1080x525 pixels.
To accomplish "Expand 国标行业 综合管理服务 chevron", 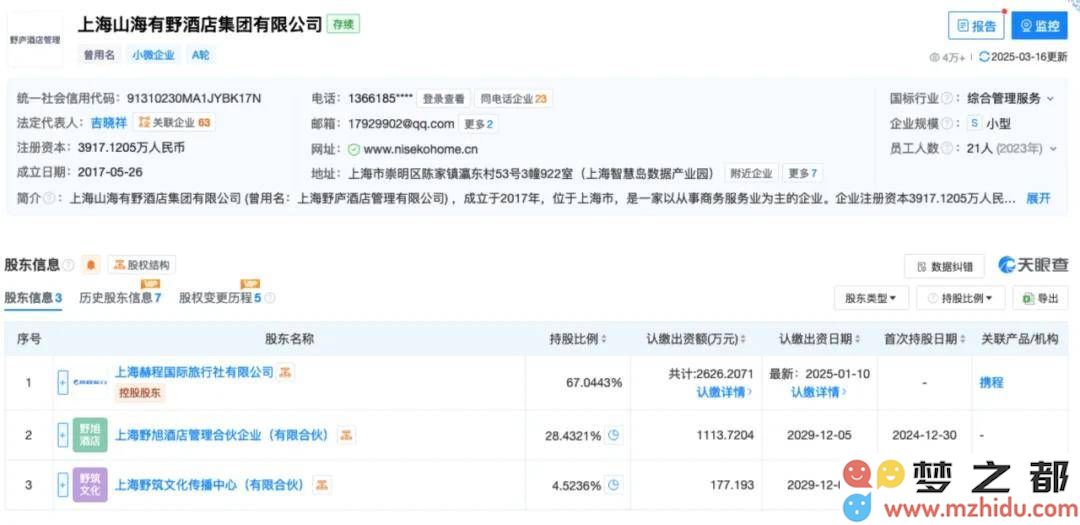I will click(x=1050, y=99).
